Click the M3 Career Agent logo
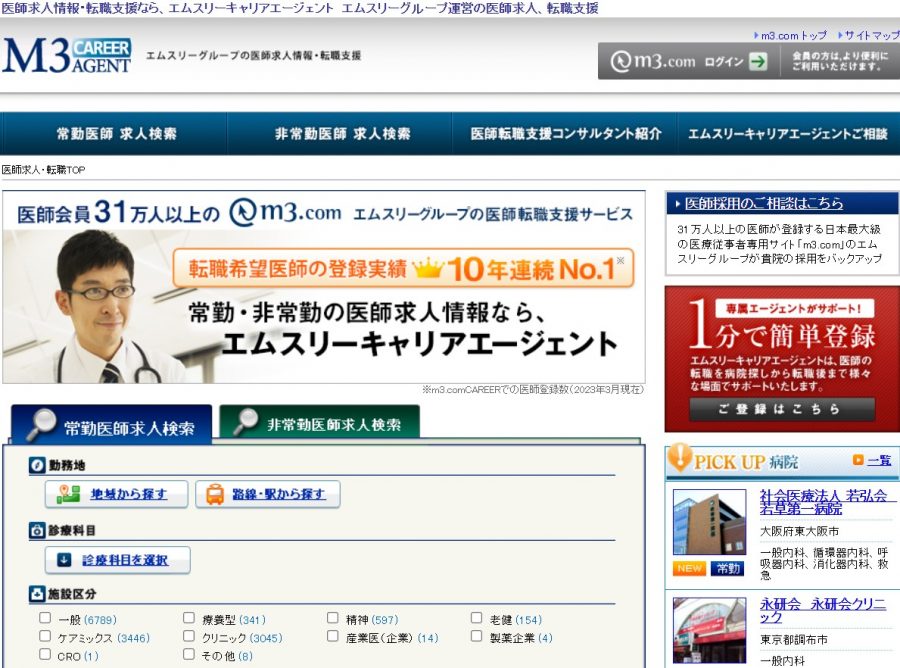The width and height of the screenshot is (900, 668). pyautogui.click(x=67, y=56)
